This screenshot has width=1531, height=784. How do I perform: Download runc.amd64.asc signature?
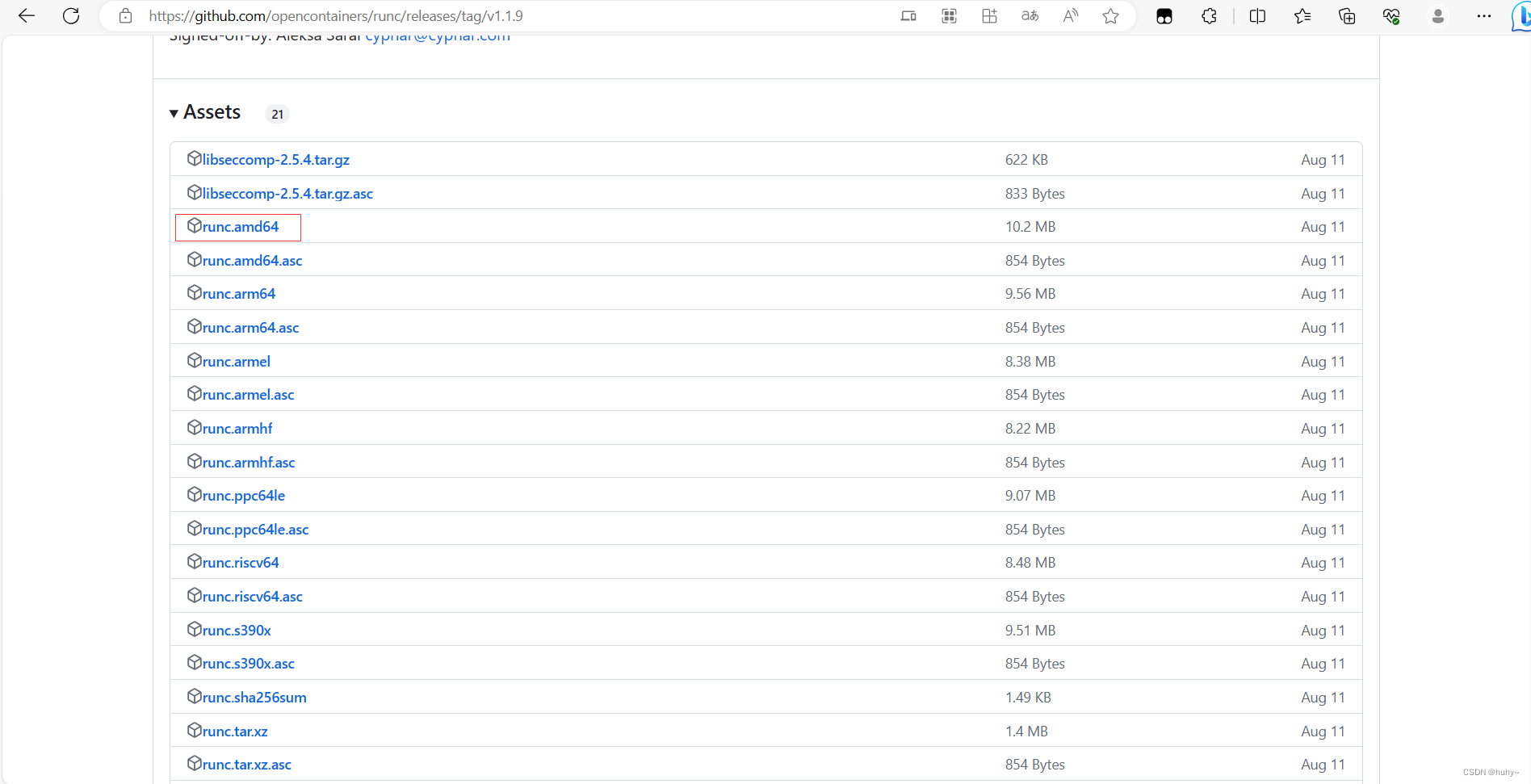coord(252,261)
